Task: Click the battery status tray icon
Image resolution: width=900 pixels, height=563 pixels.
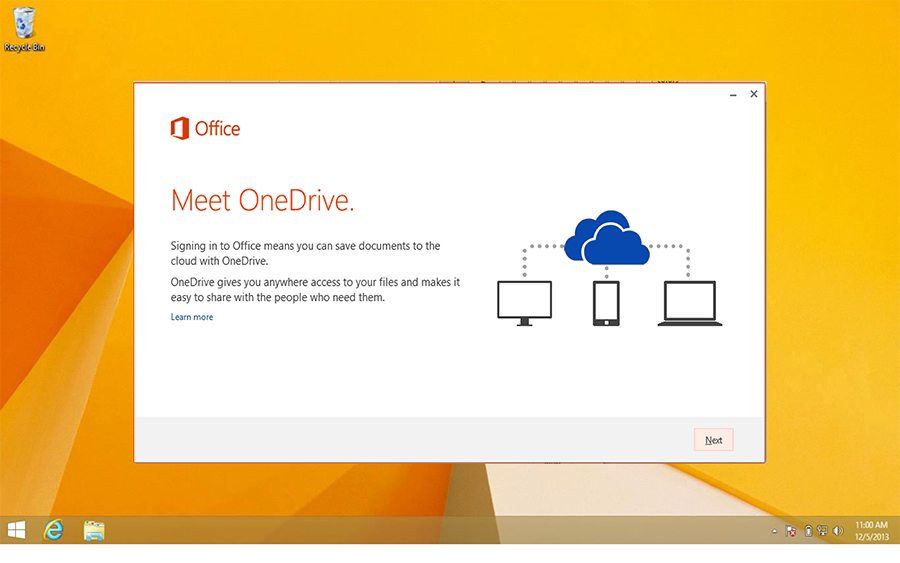Action: click(x=808, y=531)
